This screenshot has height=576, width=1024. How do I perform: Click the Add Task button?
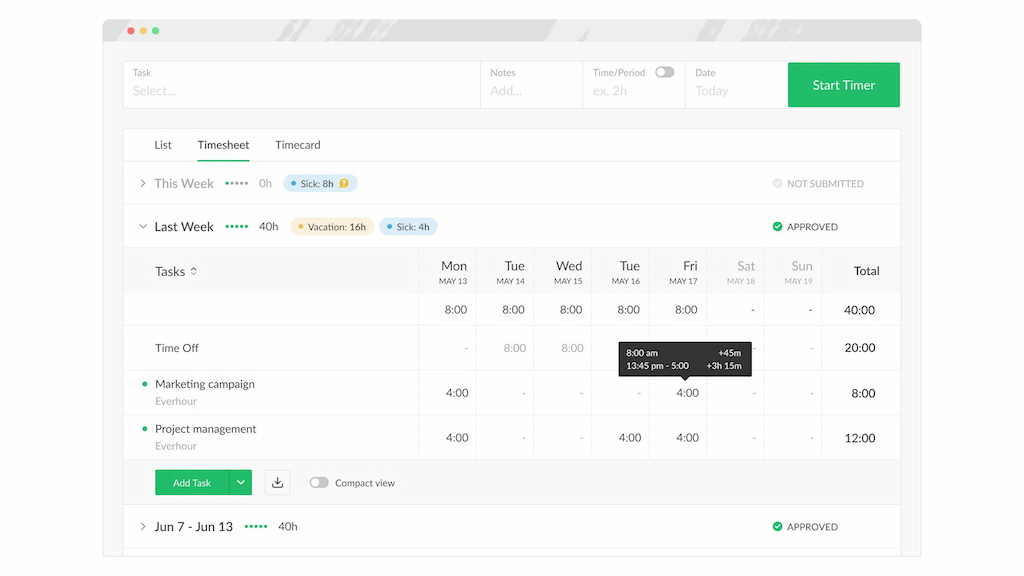tap(190, 482)
